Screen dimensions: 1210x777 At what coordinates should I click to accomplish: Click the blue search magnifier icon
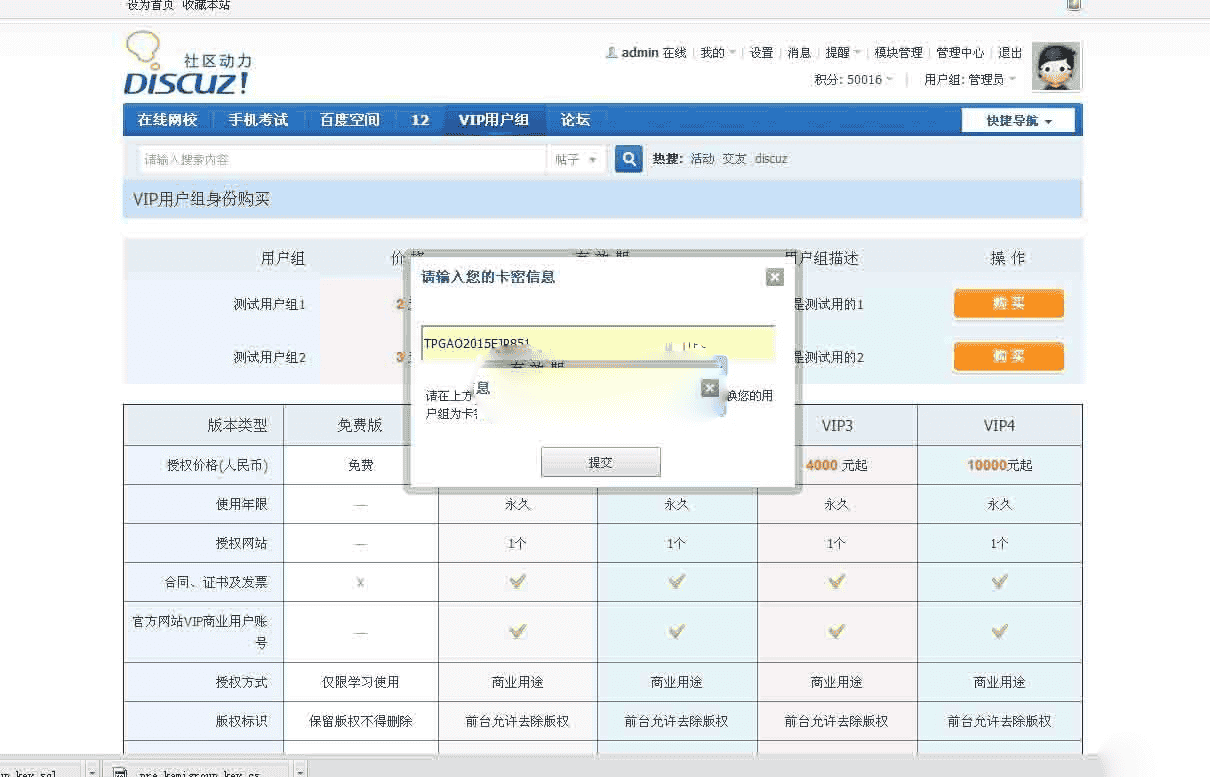click(x=628, y=159)
